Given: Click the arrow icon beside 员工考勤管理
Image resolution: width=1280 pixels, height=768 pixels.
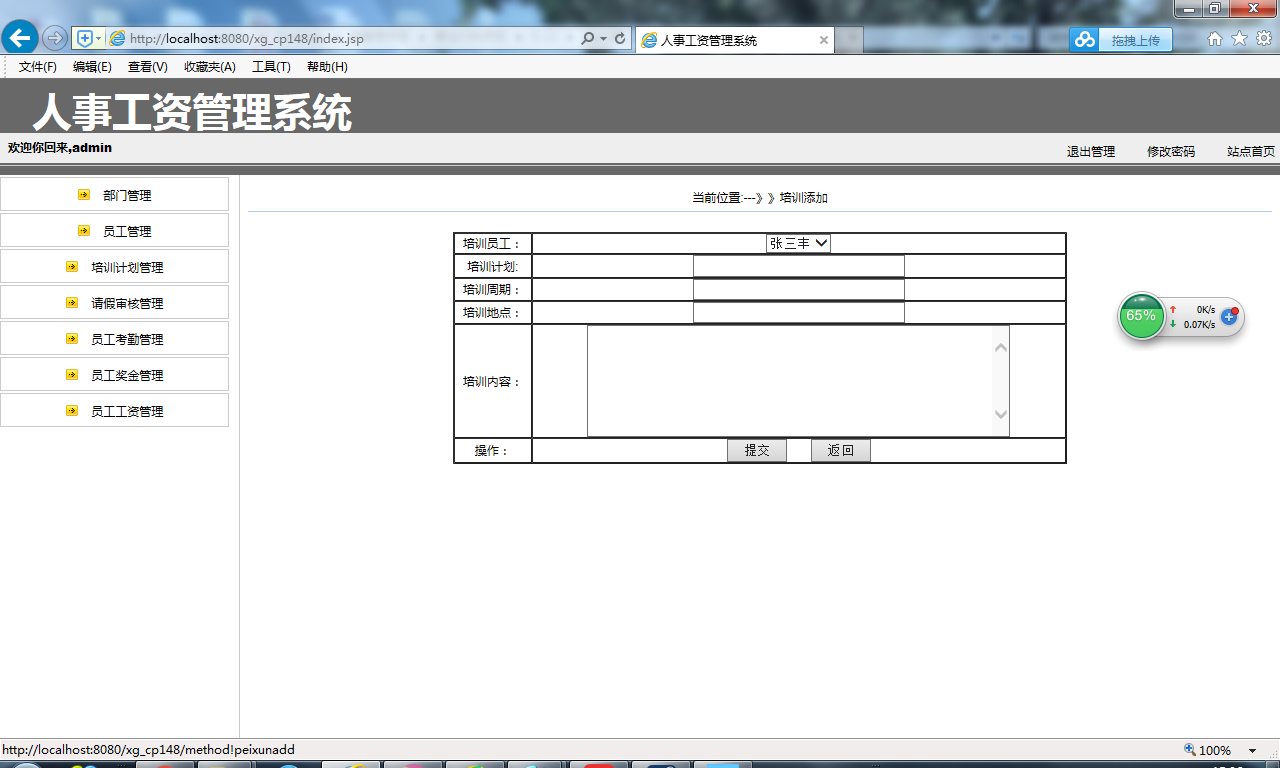Looking at the screenshot, I should click(72, 339).
